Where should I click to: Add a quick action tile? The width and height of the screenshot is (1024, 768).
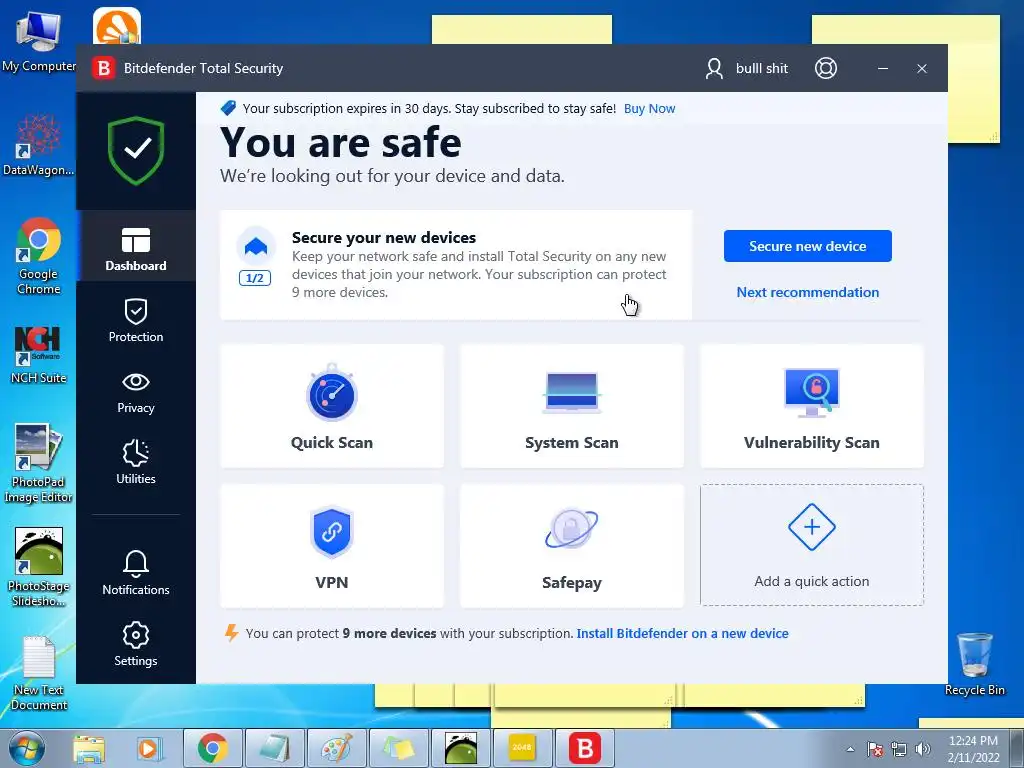[x=812, y=545]
